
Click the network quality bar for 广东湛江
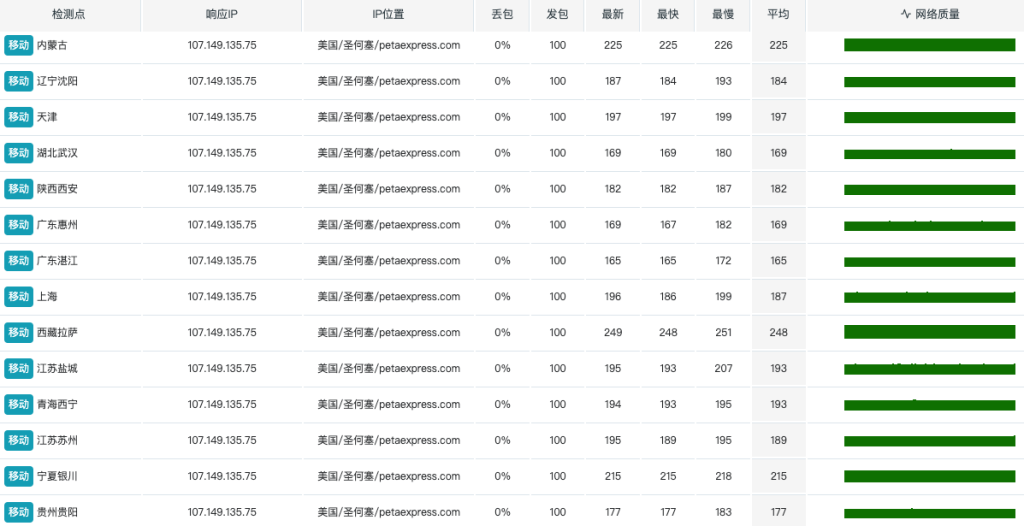coord(929,262)
